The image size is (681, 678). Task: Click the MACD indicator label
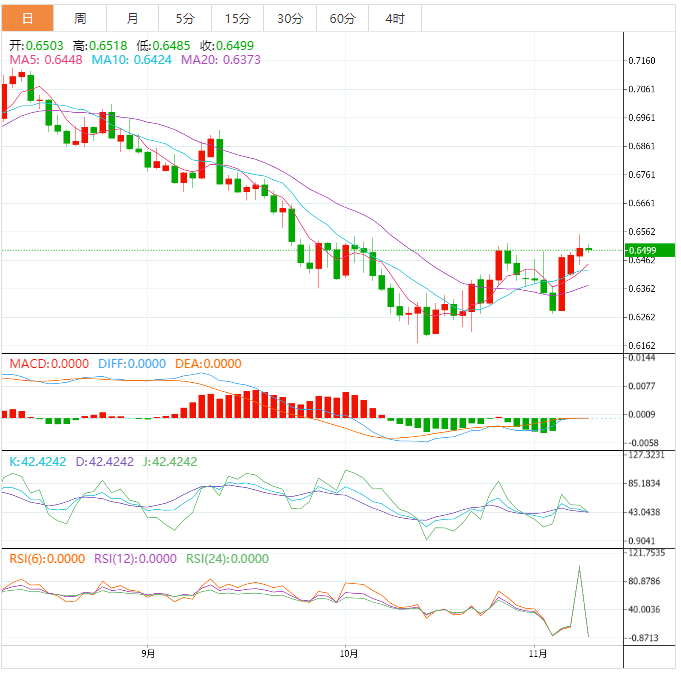coord(48,364)
